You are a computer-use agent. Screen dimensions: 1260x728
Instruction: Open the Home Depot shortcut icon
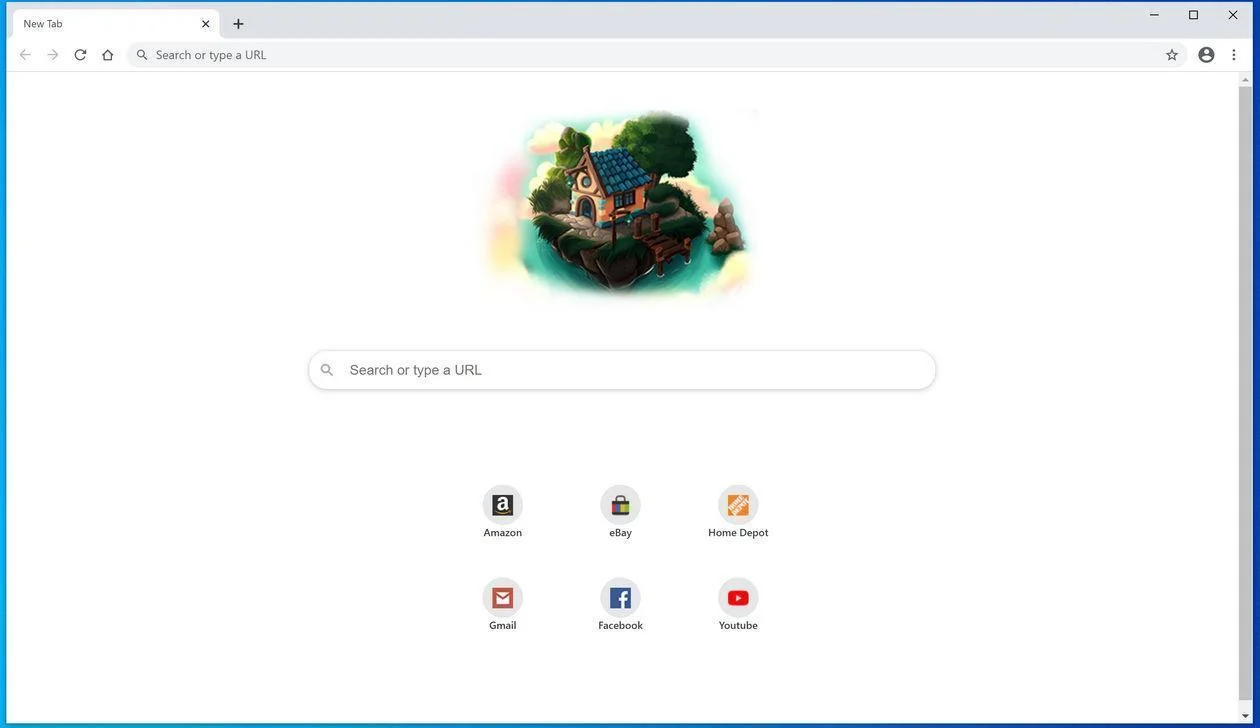pyautogui.click(x=738, y=505)
